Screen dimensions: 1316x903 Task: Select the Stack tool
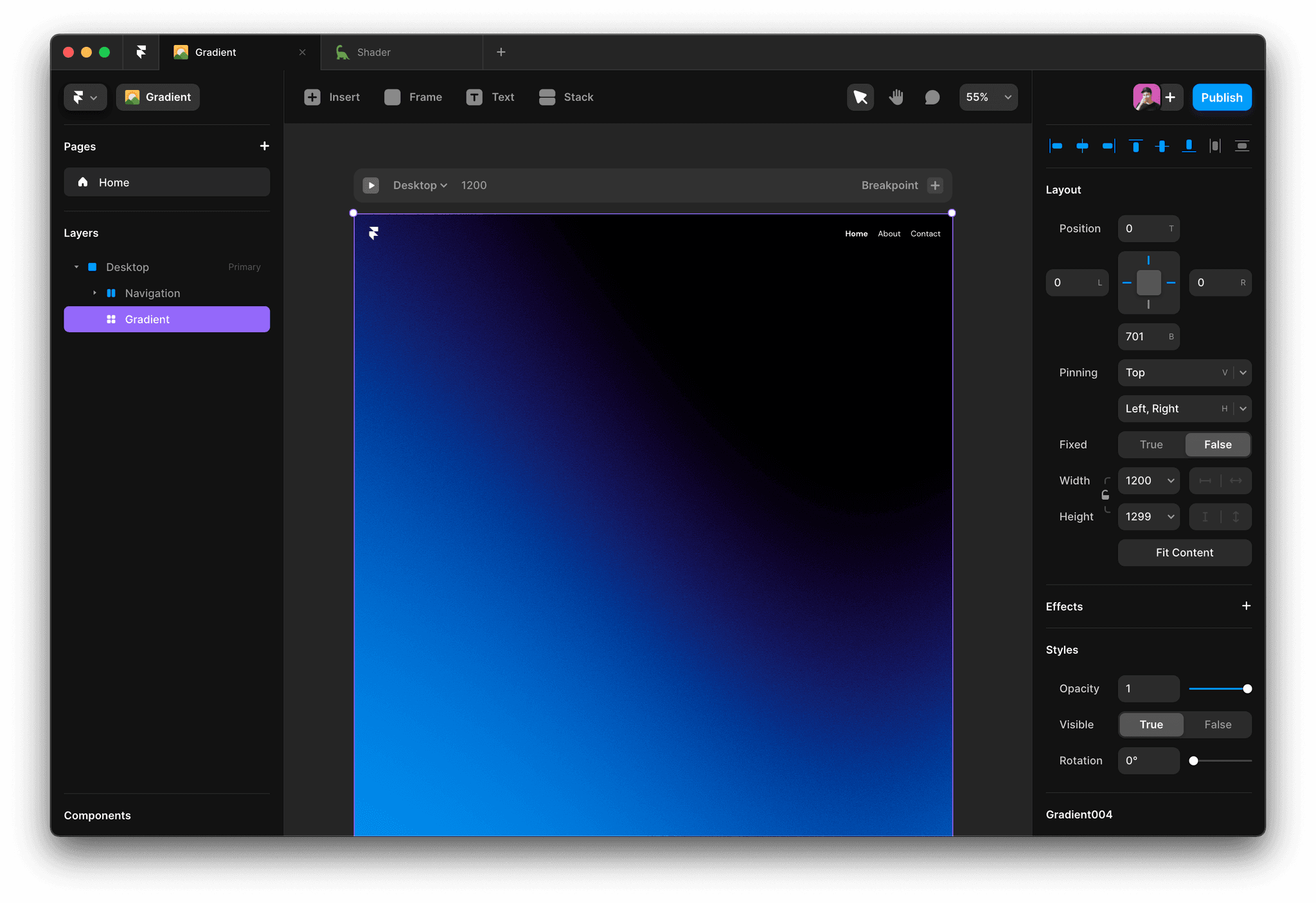pos(566,97)
